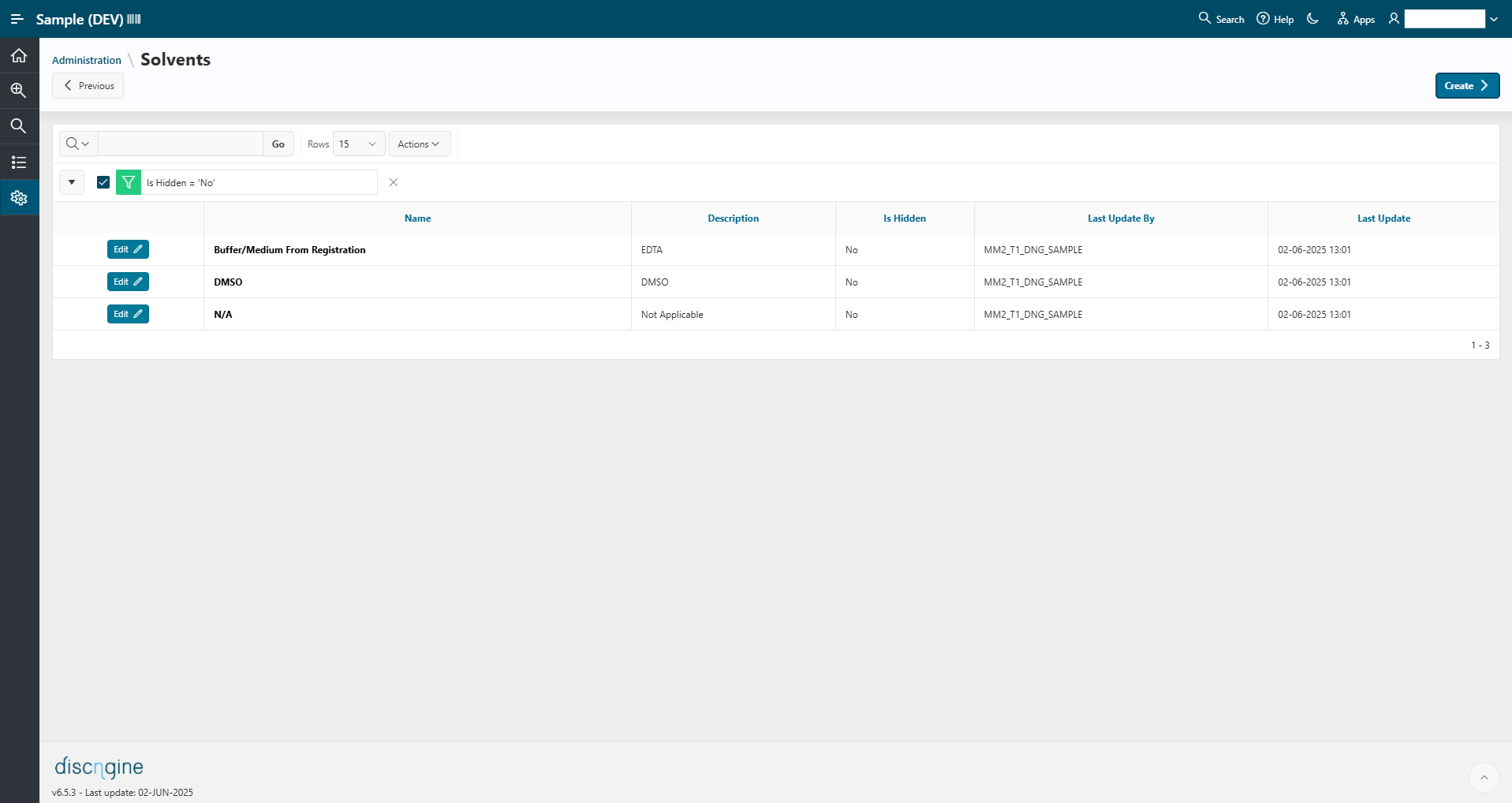Open the Rows per page dropdown

point(359,144)
